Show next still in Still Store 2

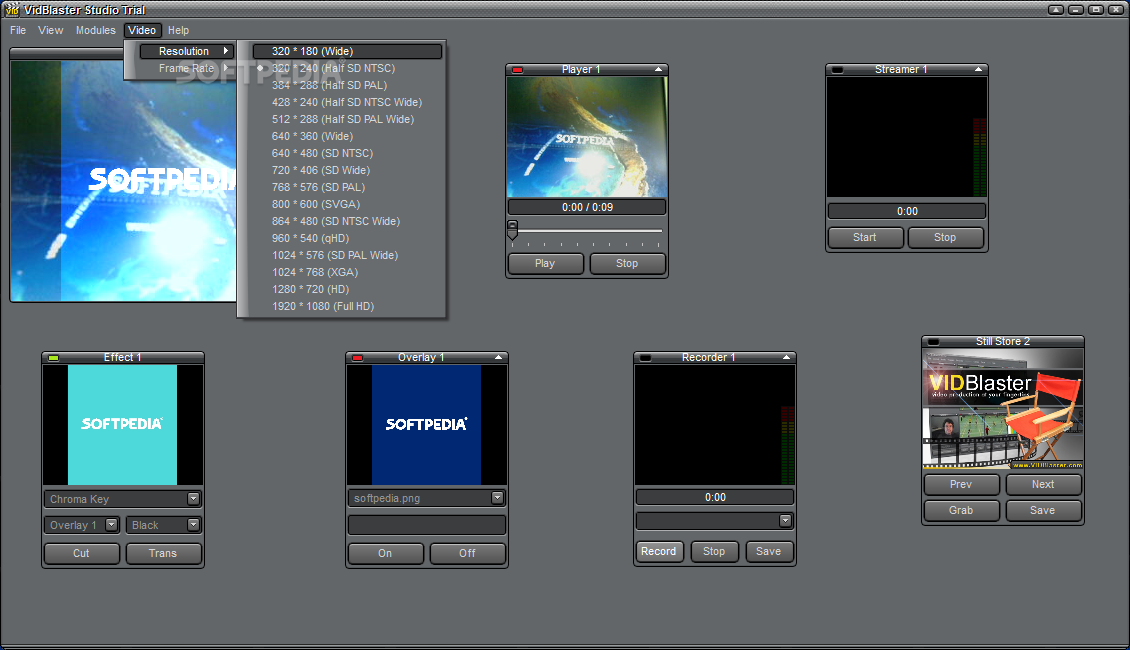(x=1044, y=484)
